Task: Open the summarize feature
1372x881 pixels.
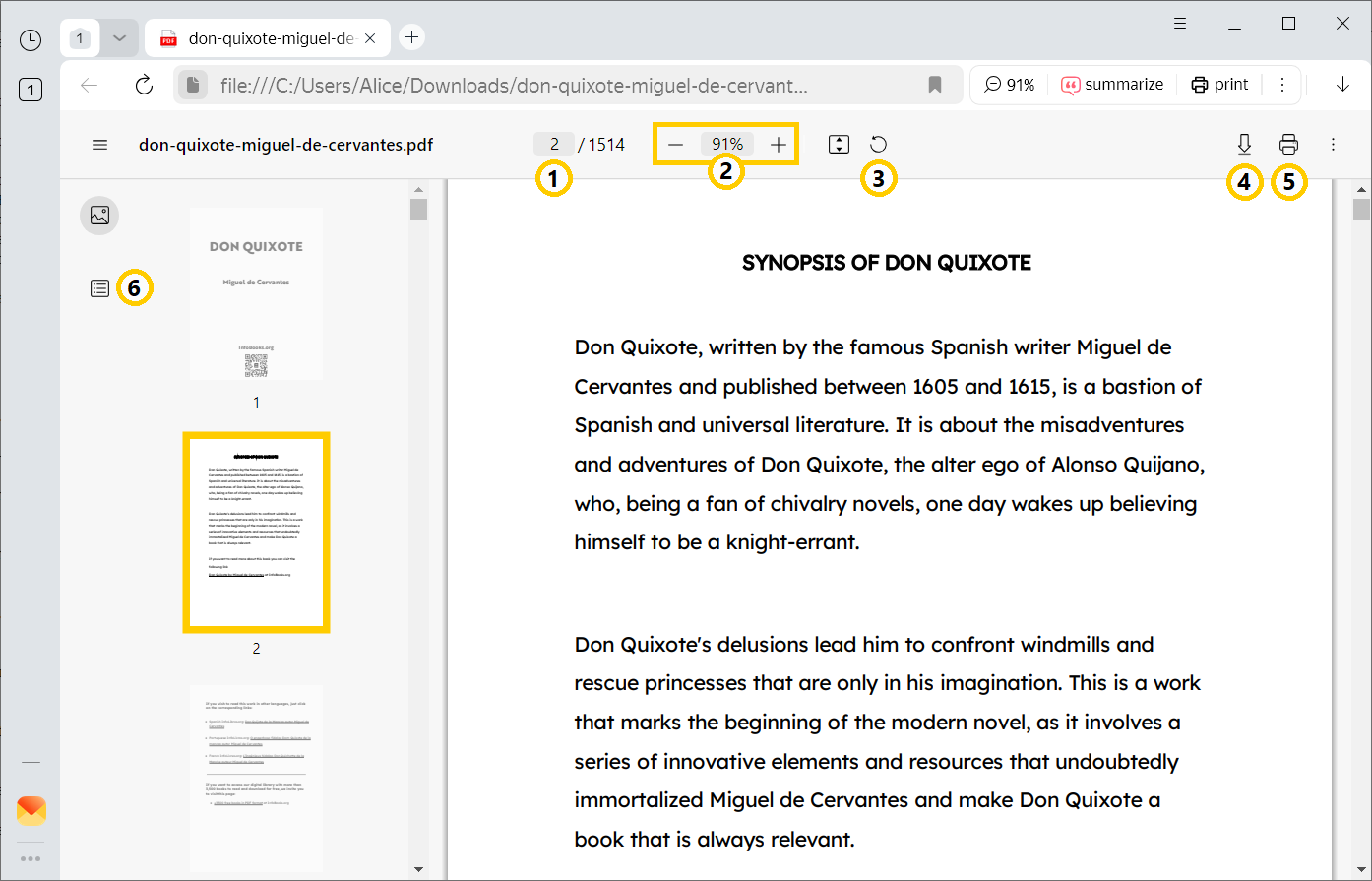Action: (1112, 85)
